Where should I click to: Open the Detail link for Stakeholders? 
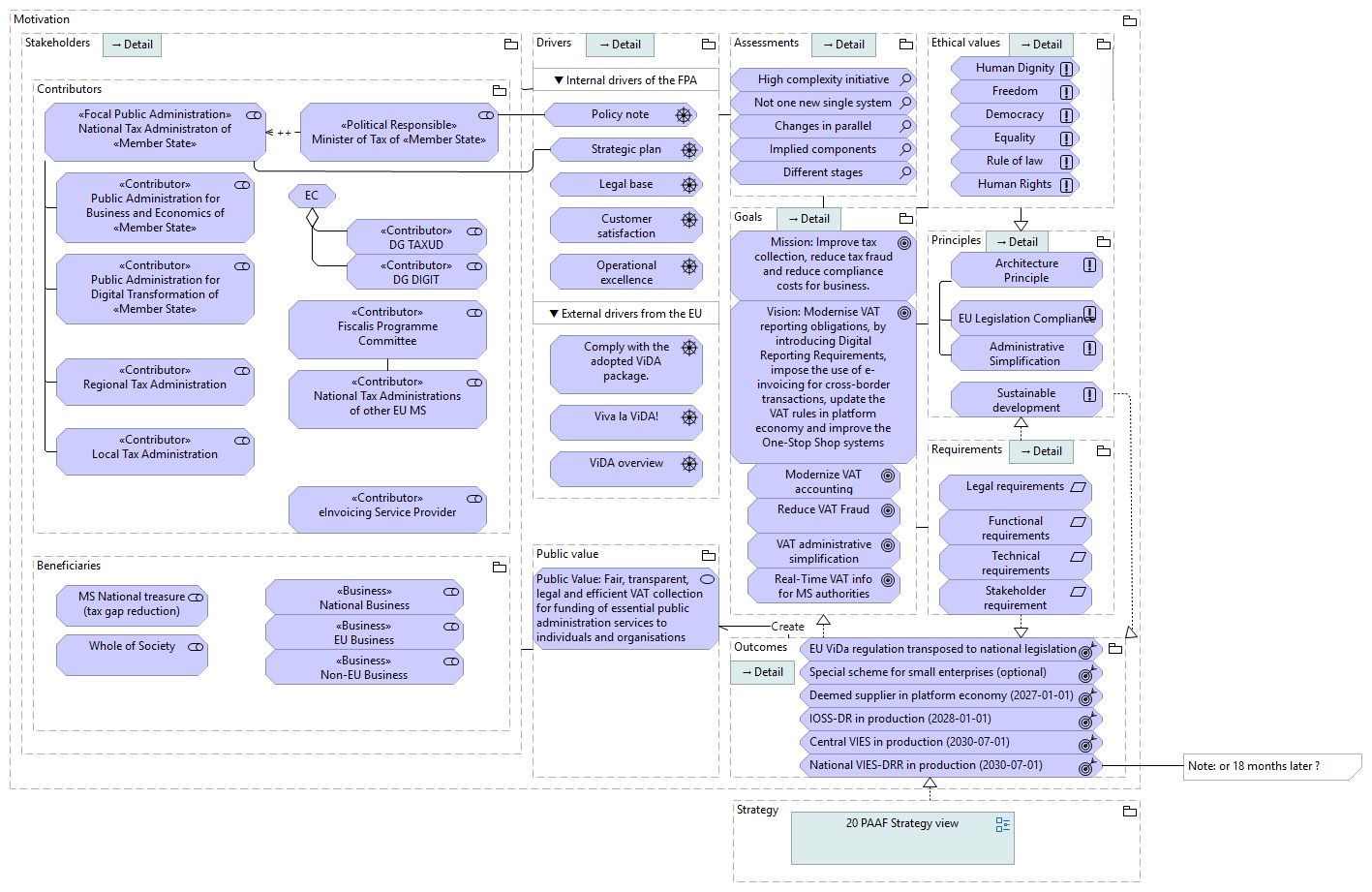click(x=133, y=45)
